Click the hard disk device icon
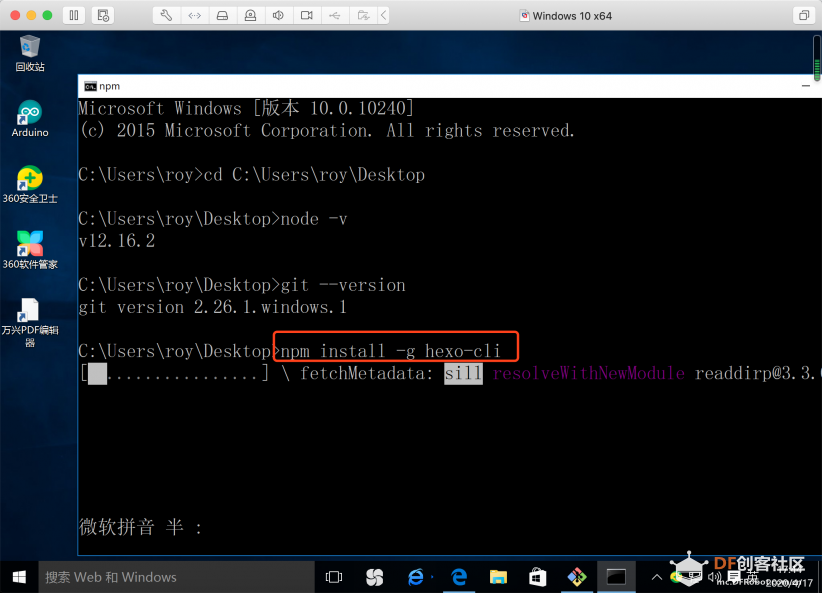Viewport: 822px width, 593px height. pyautogui.click(x=222, y=15)
